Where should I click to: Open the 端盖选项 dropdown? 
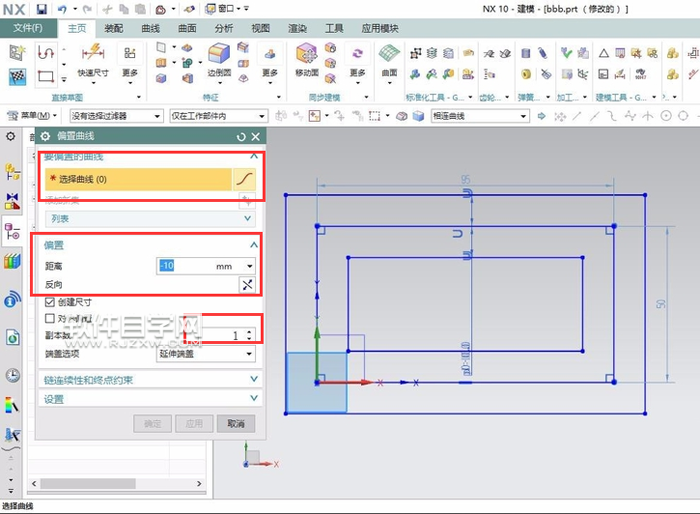pyautogui.click(x=207, y=353)
